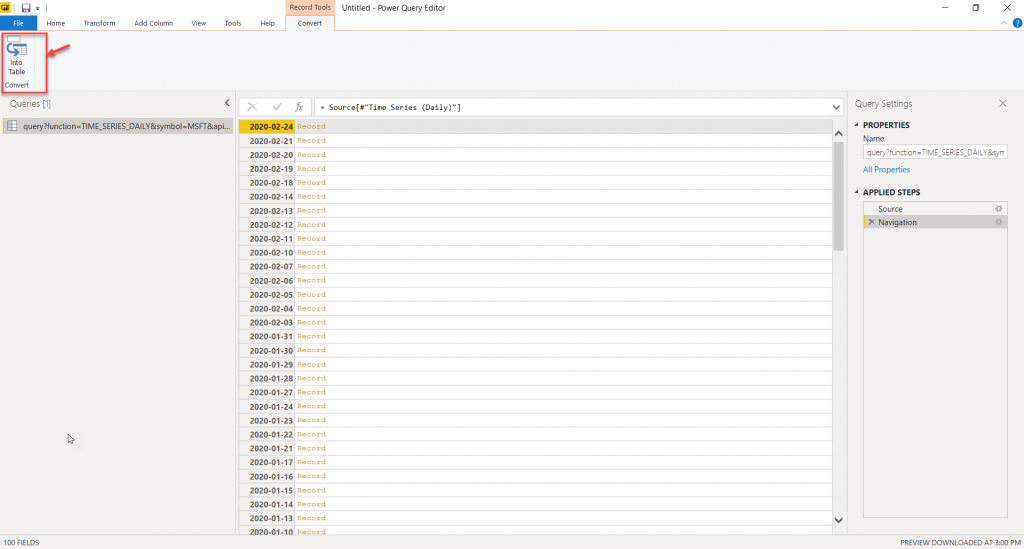This screenshot has width=1024, height=549.
Task: Open the Record link for 2020-01-22
Action: click(x=311, y=434)
